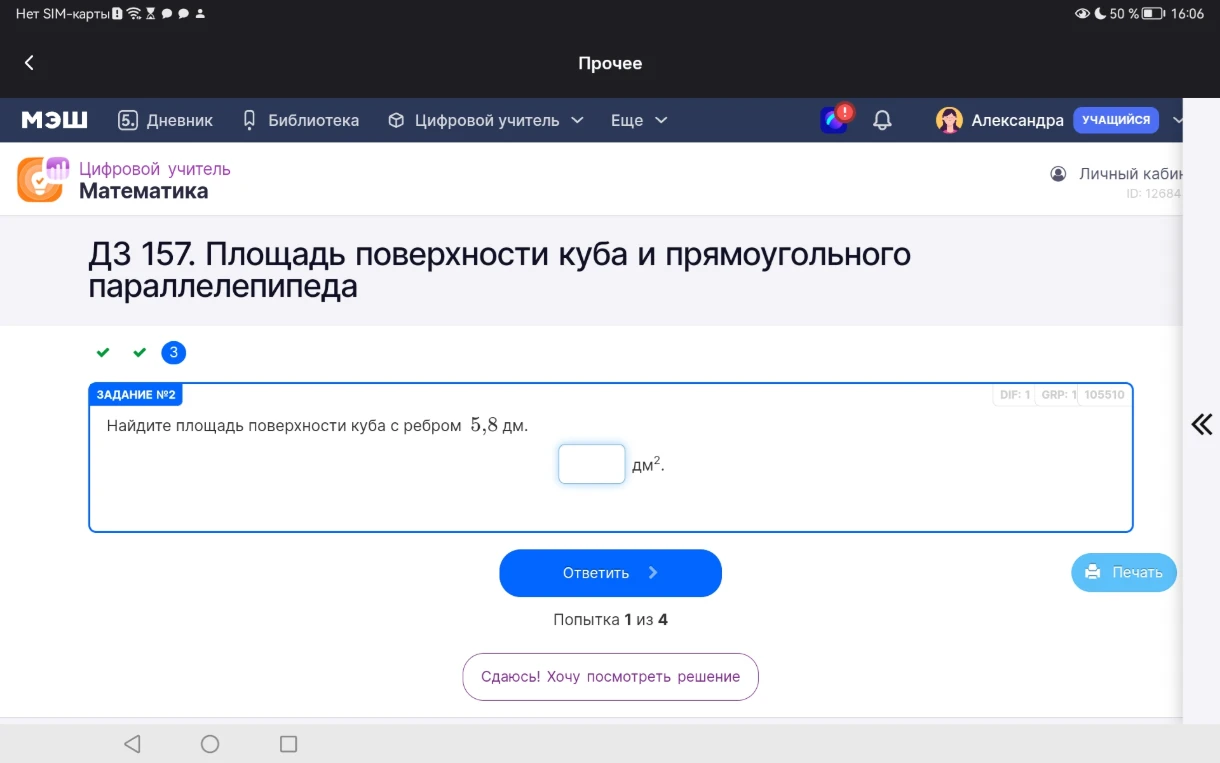Viewport: 1220px width, 763px height.
Task: Tap the Android home navigation button
Action: pyautogui.click(x=210, y=744)
